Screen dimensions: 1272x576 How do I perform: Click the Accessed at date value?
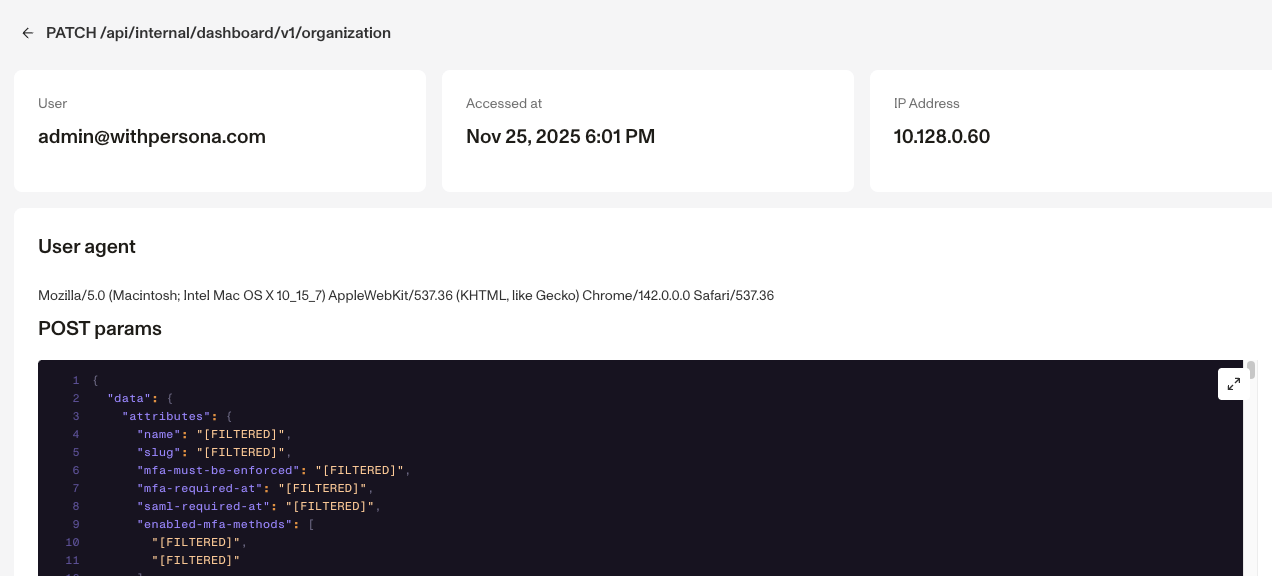coord(560,137)
